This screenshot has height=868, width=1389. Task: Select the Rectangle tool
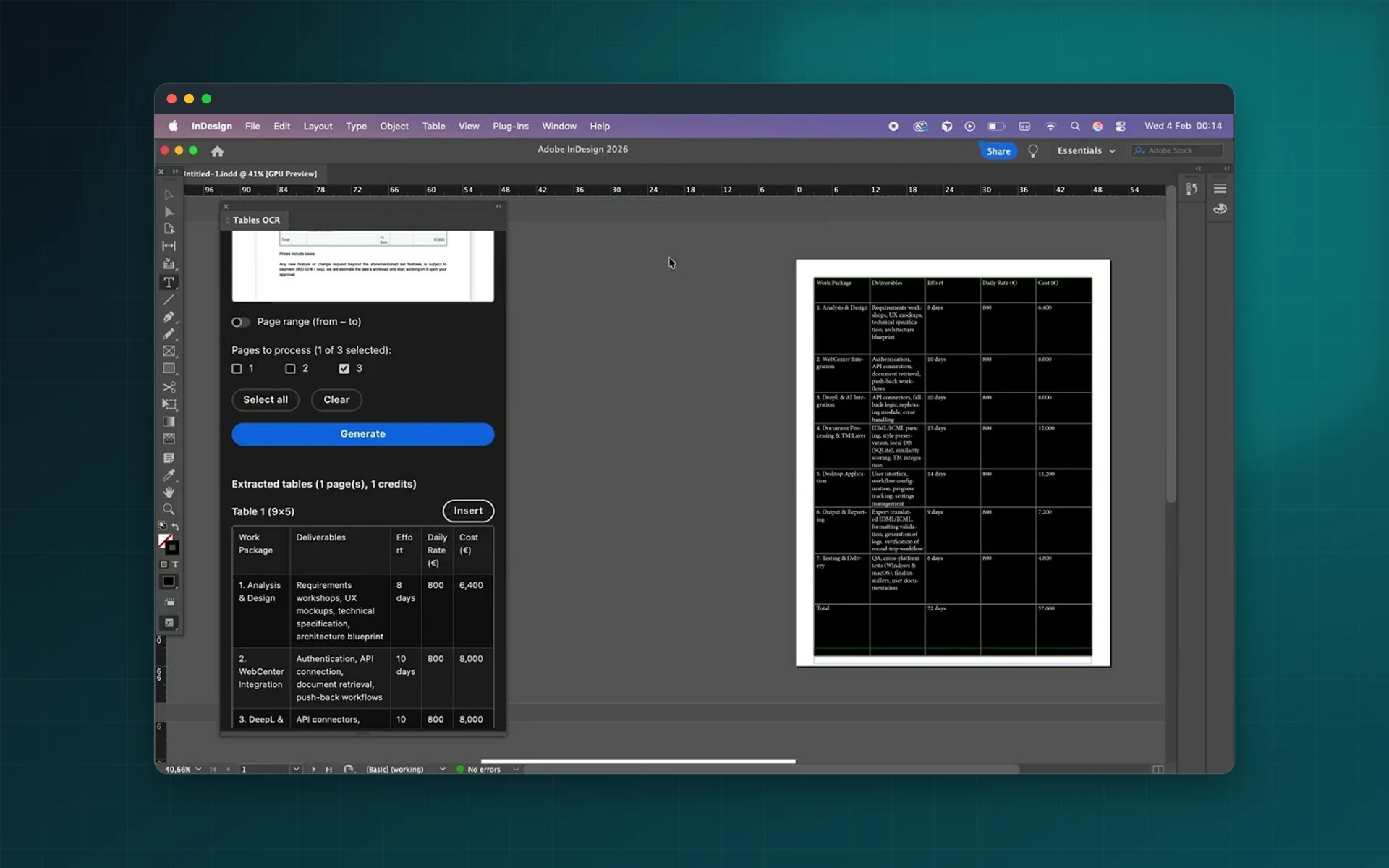169,369
